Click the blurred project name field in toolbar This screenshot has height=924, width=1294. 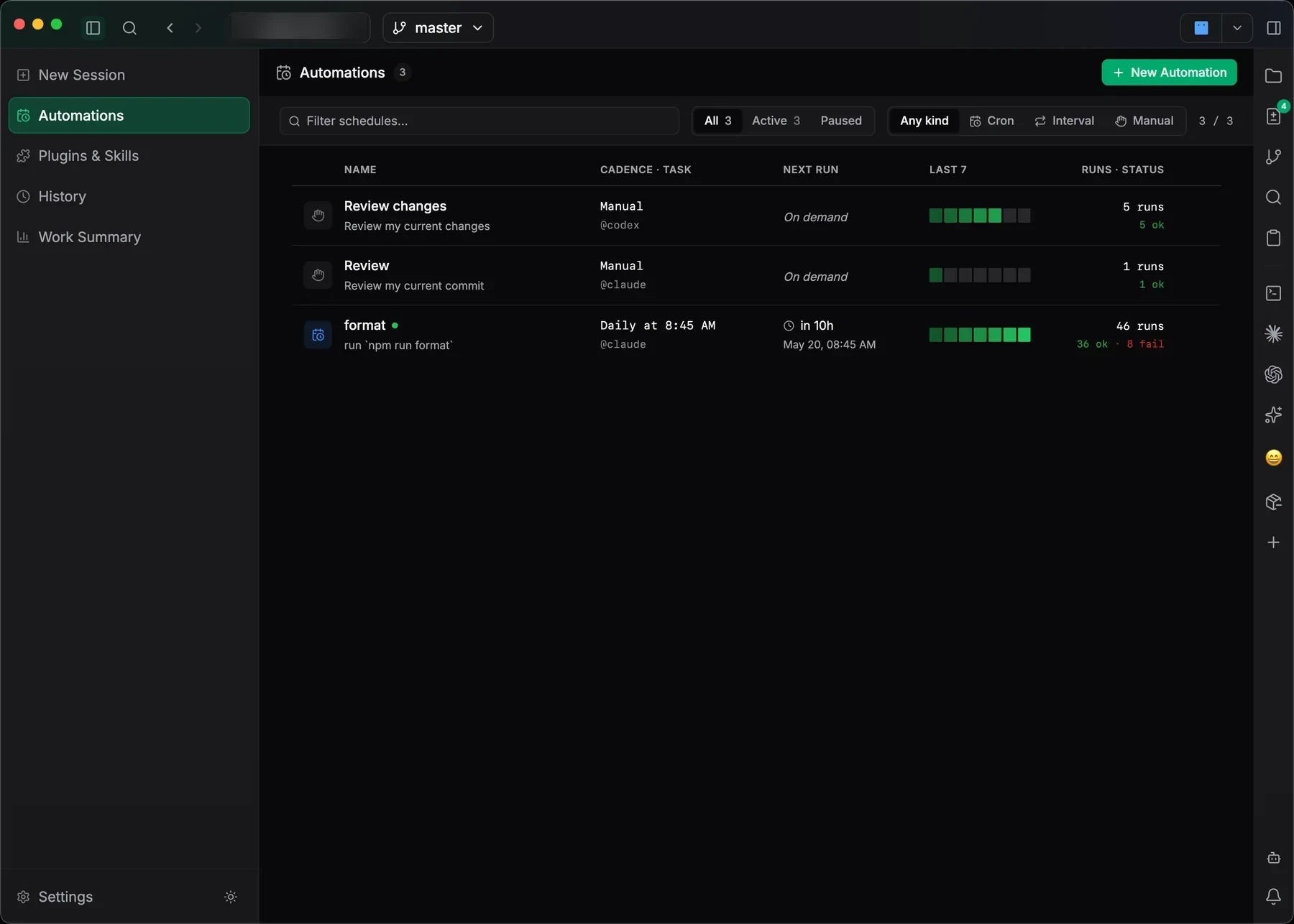point(300,28)
